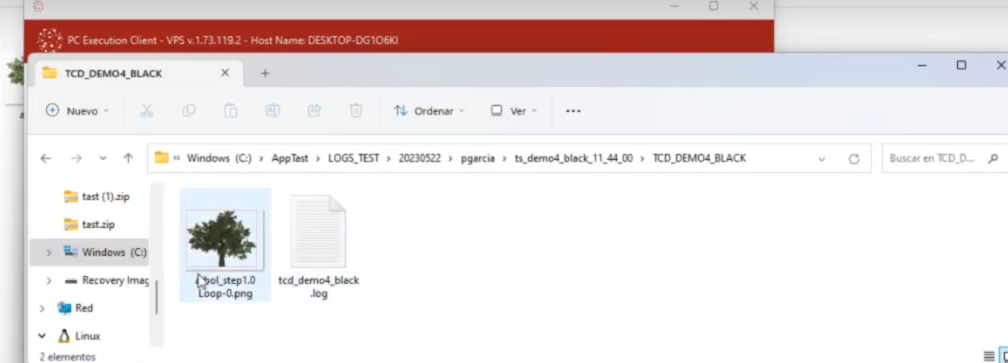Screen dimensions: 1008x363
Task: Click Windows (C:) in address bar
Action: pos(219,158)
